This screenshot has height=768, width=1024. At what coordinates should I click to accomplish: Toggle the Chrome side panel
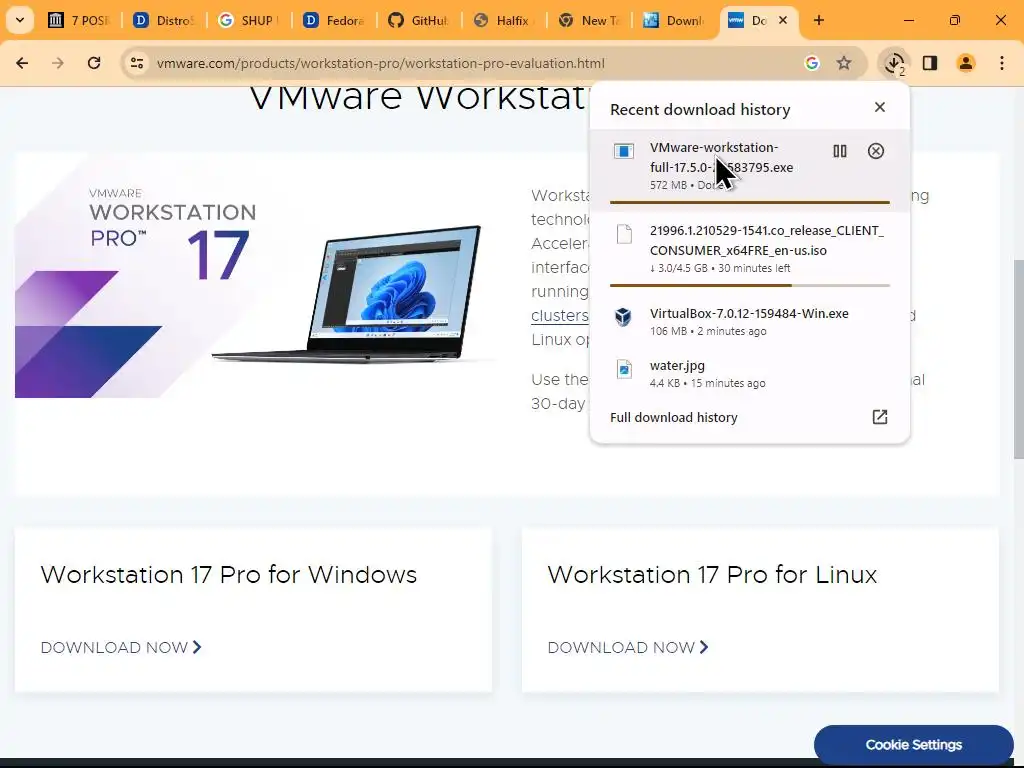coord(929,63)
